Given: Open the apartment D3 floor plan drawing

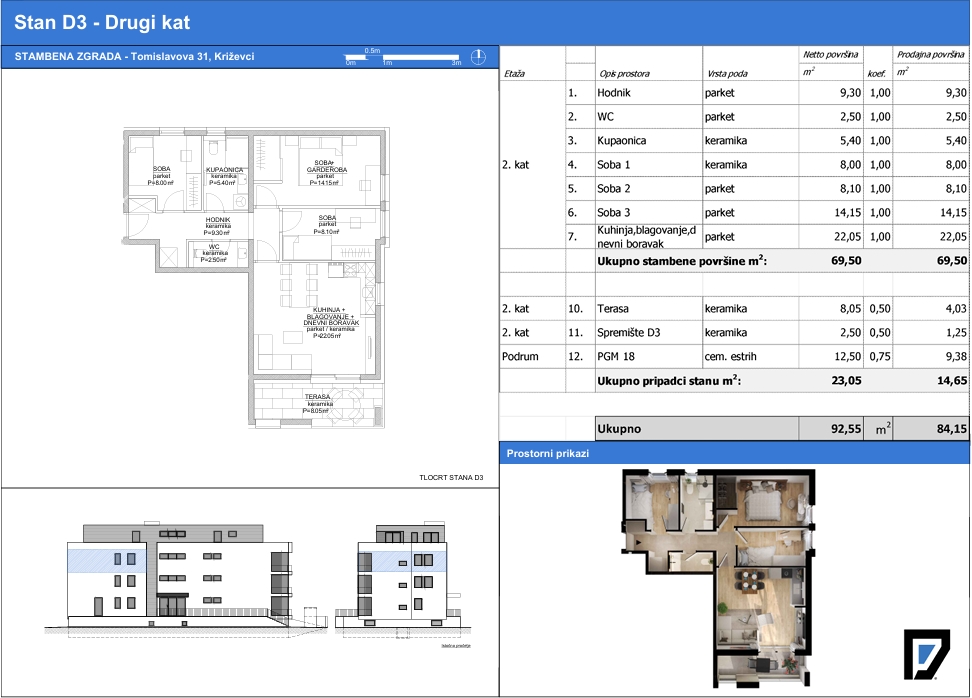Looking at the screenshot, I should pos(257,278).
